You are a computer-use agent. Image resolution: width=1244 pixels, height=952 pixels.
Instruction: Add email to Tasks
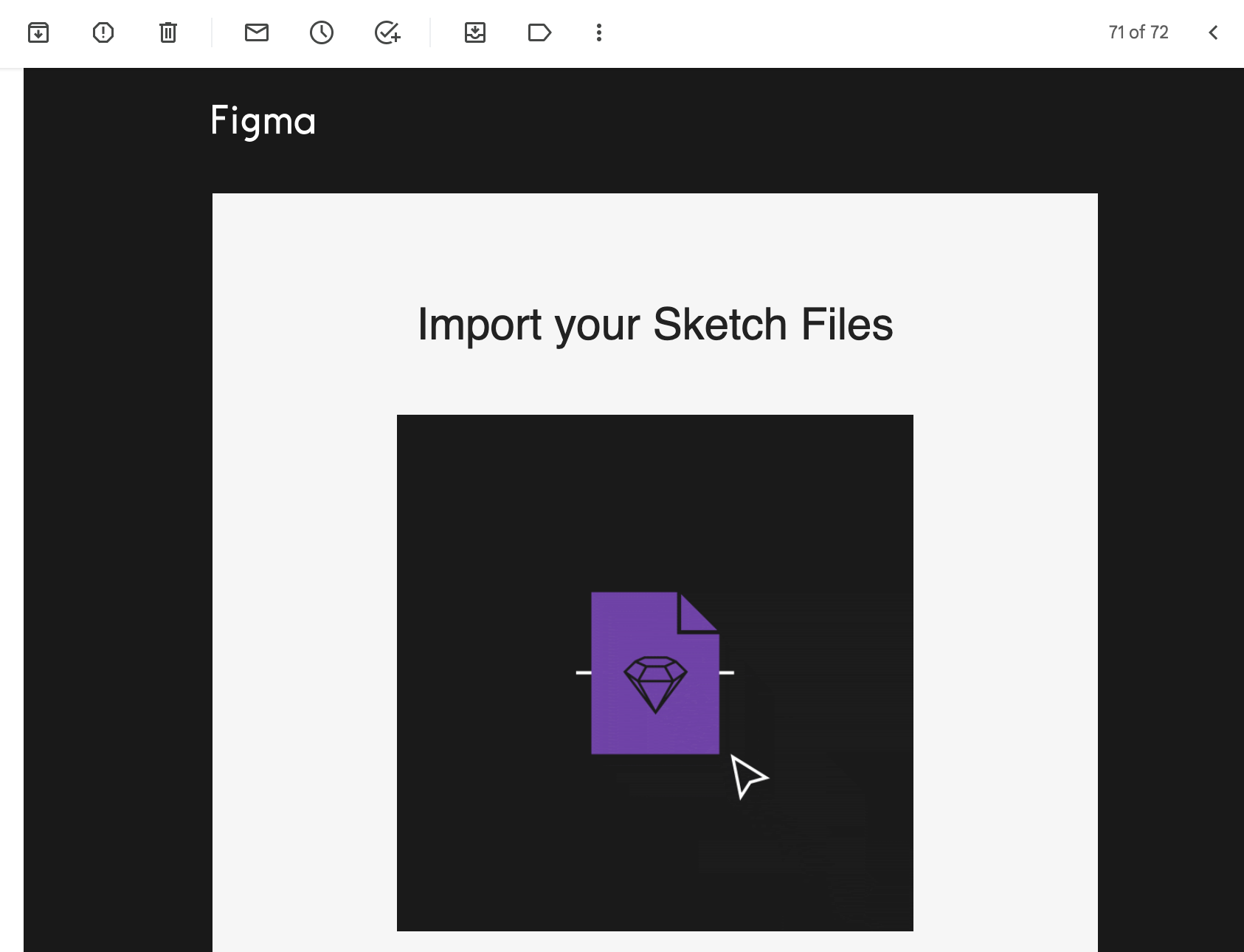(x=387, y=32)
